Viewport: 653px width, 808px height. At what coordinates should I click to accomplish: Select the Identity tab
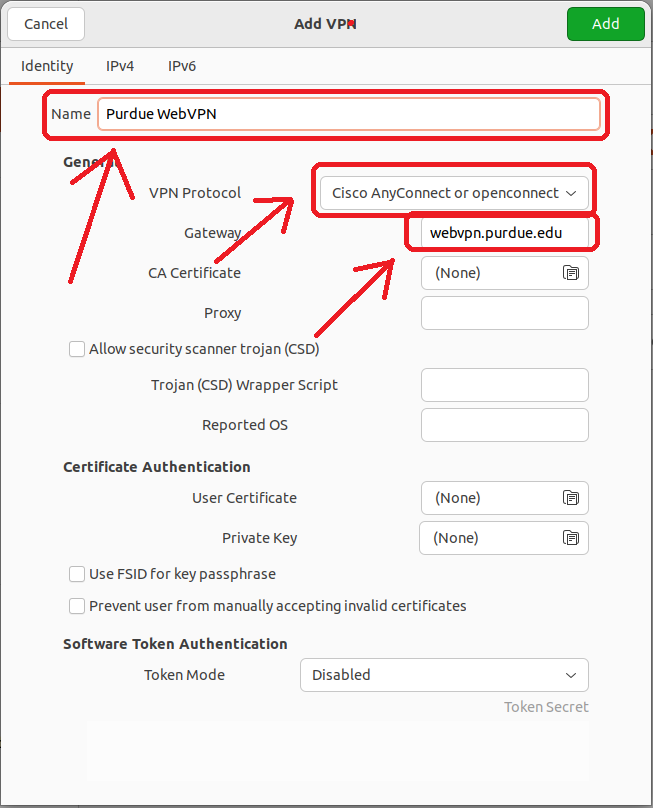click(47, 66)
